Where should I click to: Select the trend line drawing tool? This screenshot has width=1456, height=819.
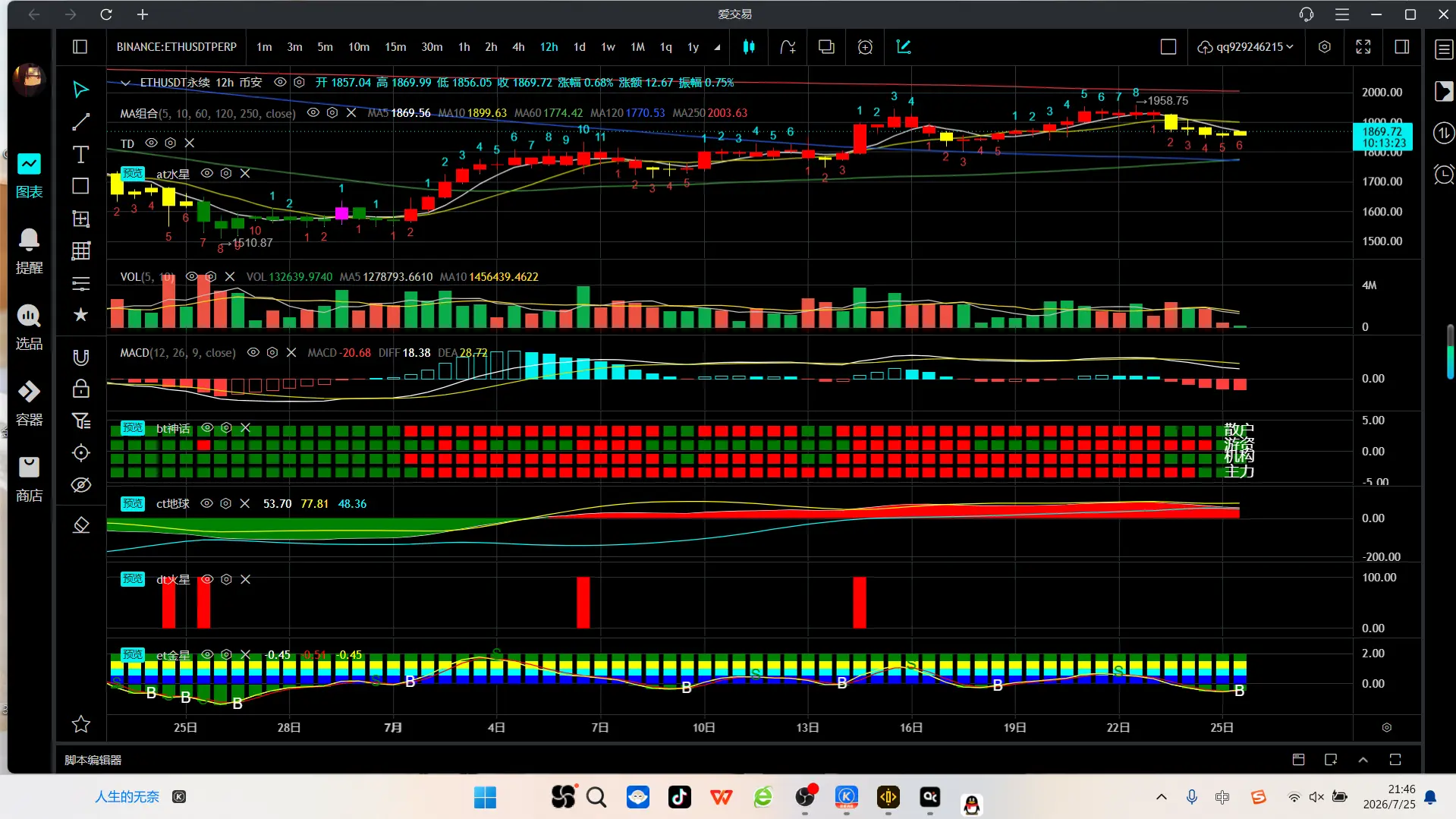tap(80, 121)
